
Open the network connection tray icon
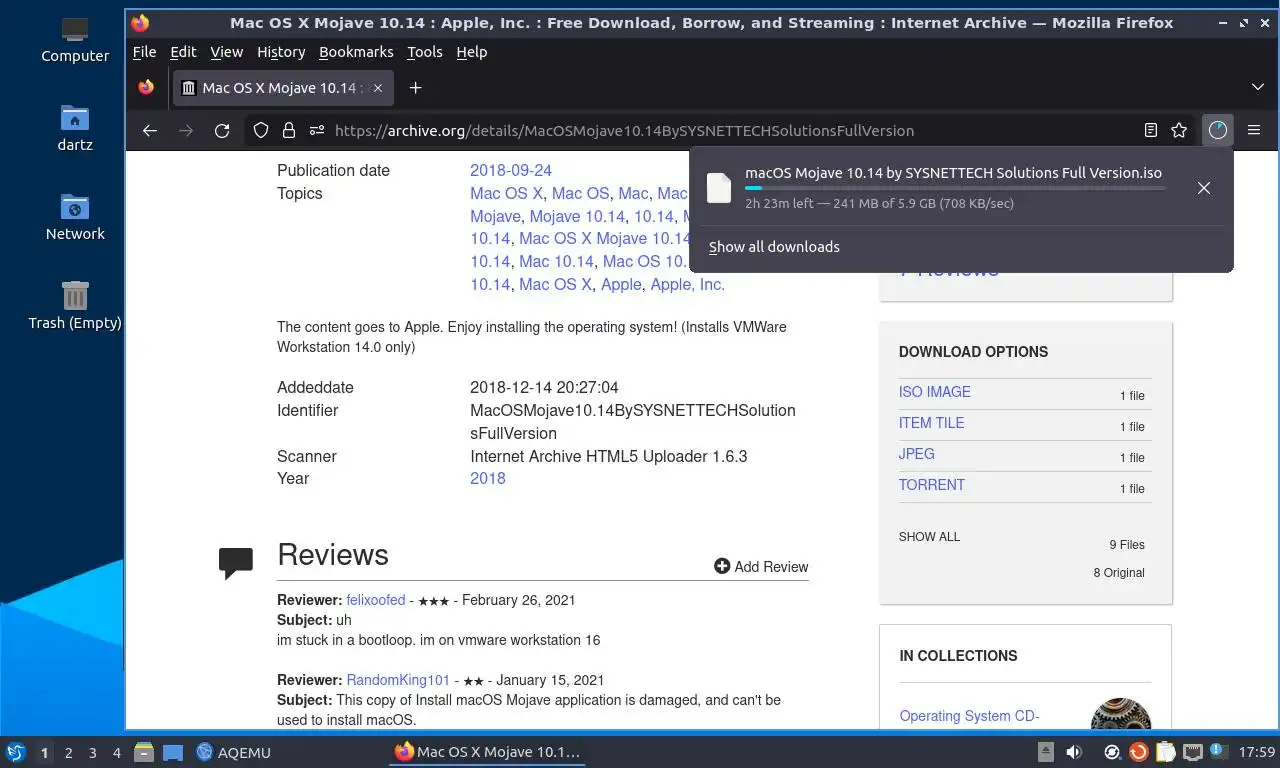[x=1192, y=752]
